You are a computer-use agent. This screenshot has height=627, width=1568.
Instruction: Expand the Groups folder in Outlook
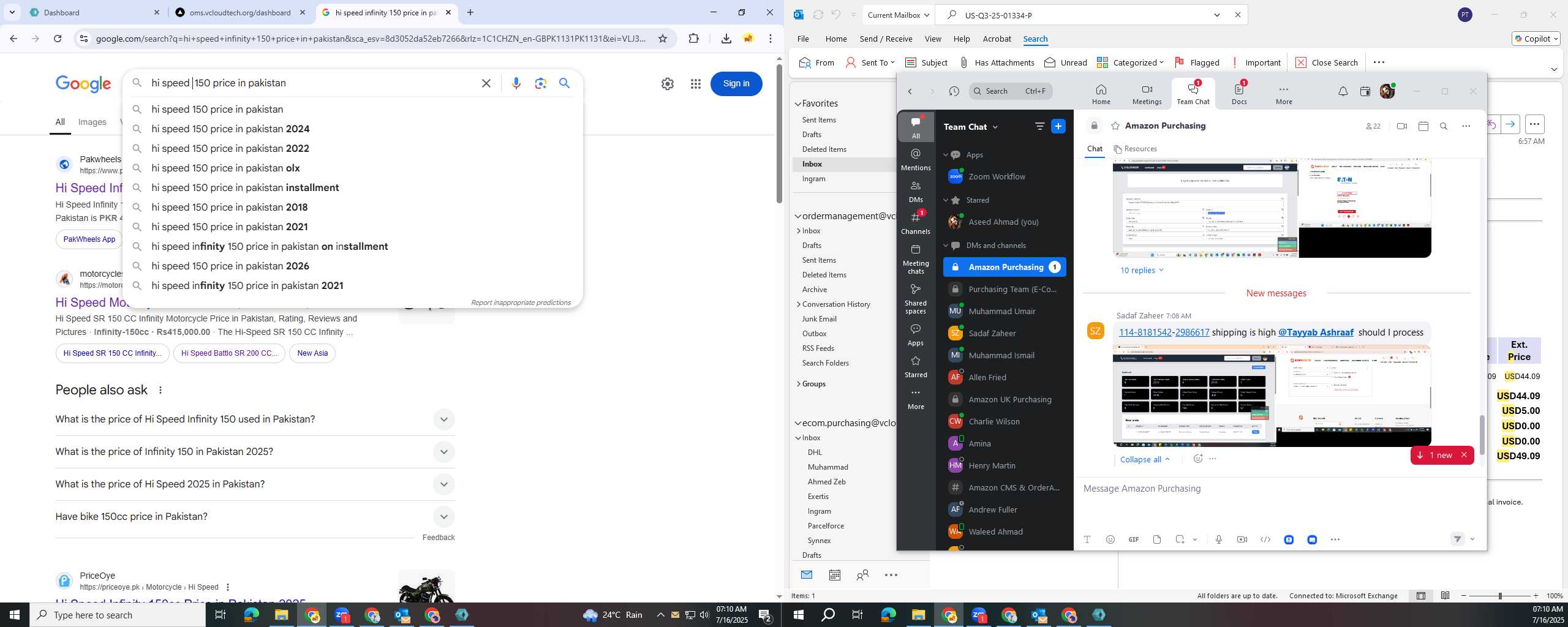[799, 384]
